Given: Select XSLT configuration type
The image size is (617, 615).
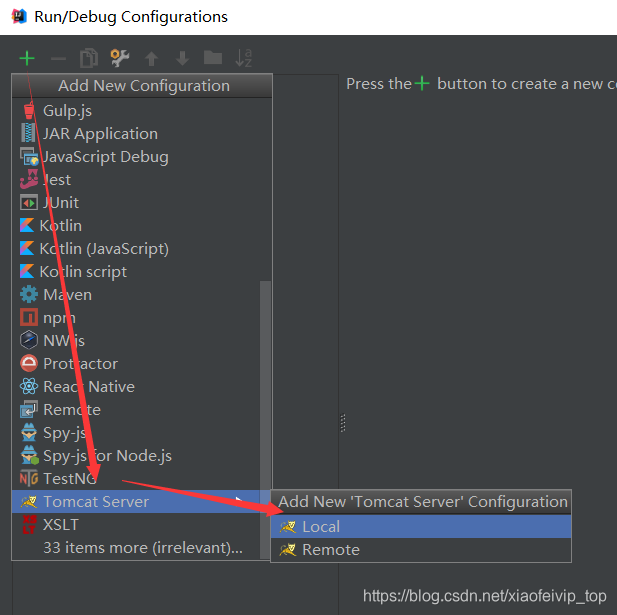Looking at the screenshot, I should [136, 525].
